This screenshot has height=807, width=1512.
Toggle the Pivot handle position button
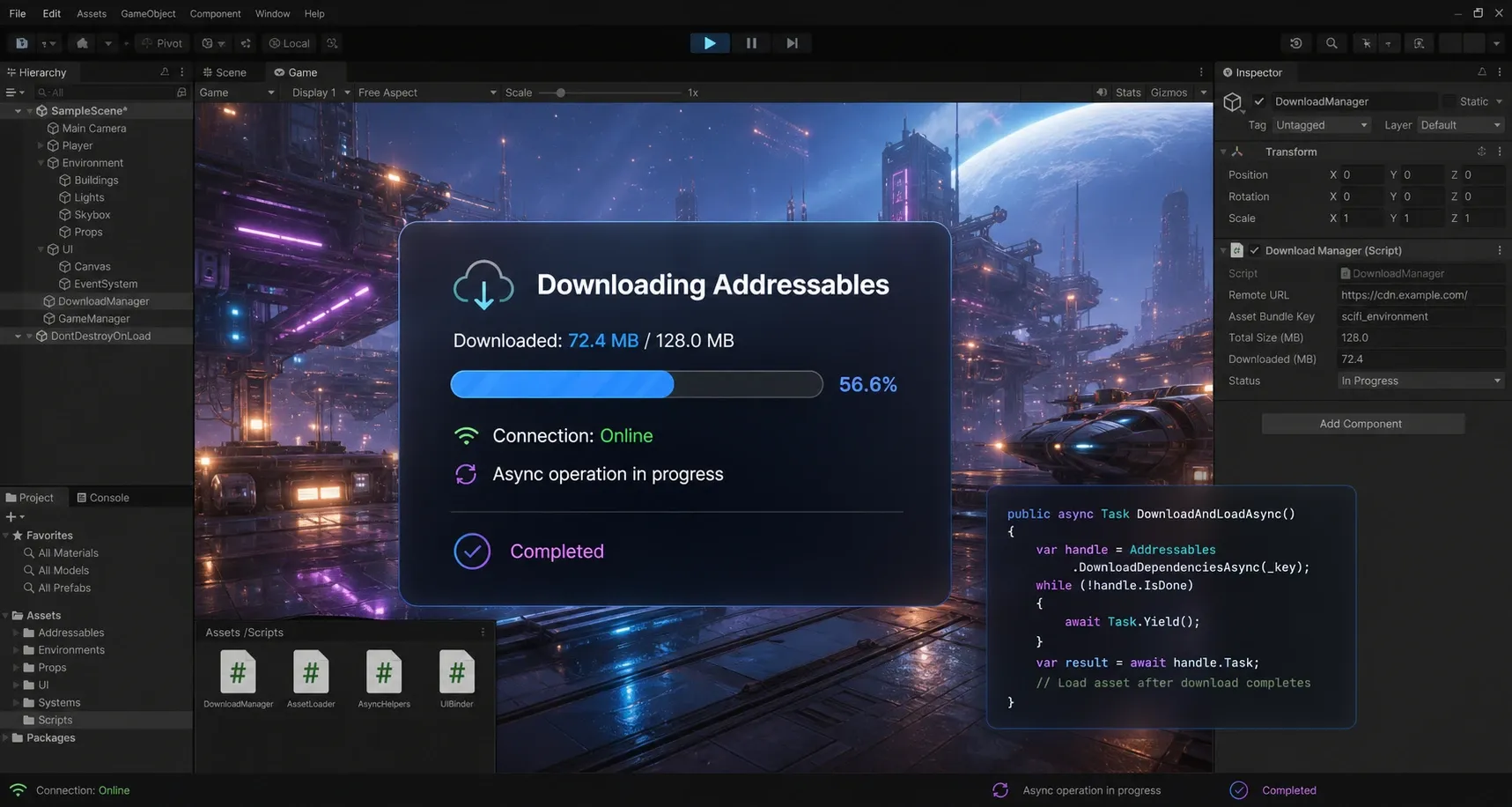162,43
